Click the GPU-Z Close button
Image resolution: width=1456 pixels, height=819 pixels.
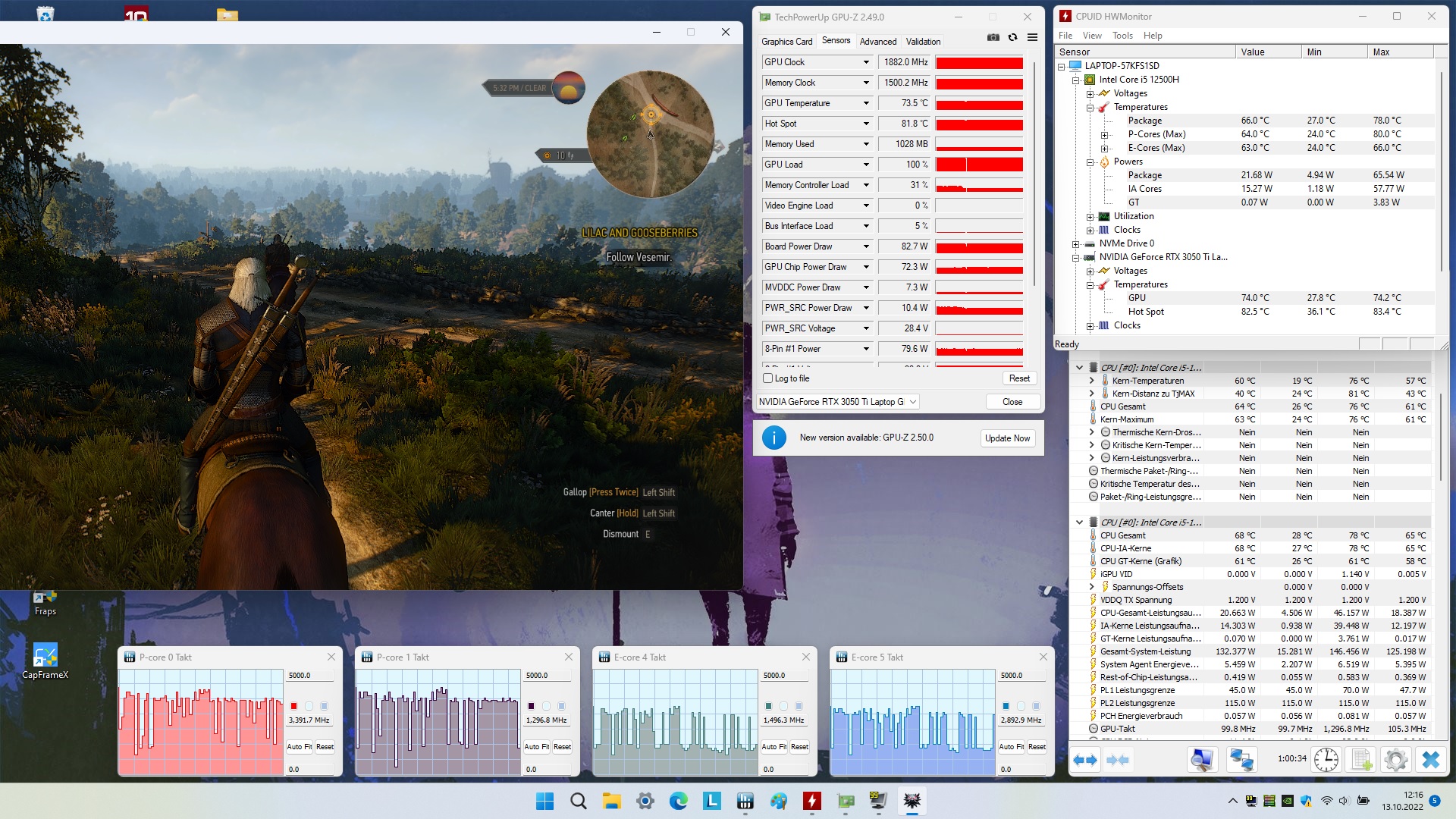[x=1012, y=402]
